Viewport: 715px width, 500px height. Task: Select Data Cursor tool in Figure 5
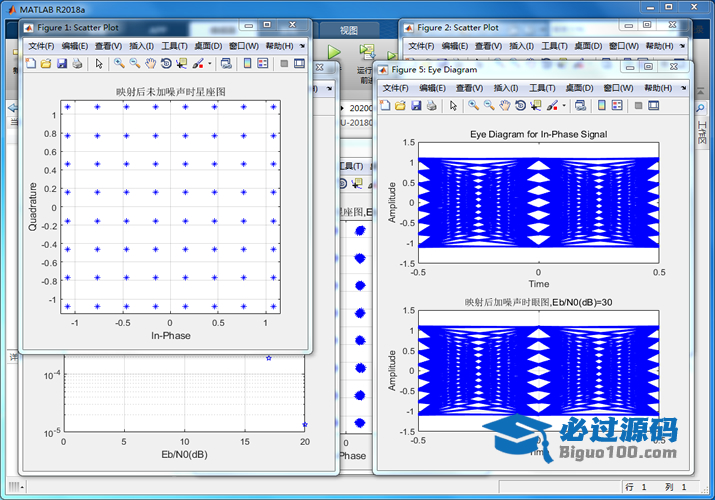pos(537,105)
